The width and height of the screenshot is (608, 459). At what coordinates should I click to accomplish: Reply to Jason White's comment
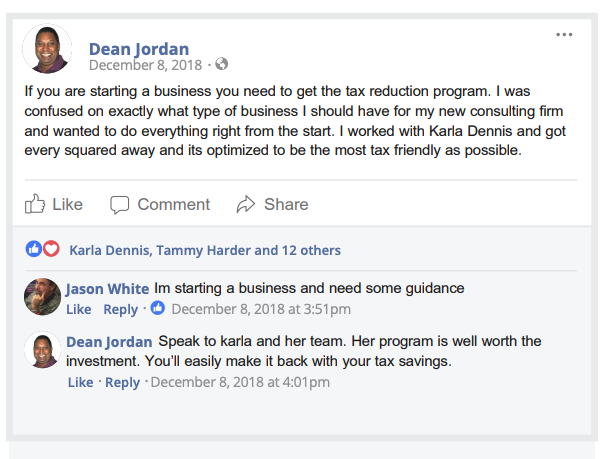point(121,309)
